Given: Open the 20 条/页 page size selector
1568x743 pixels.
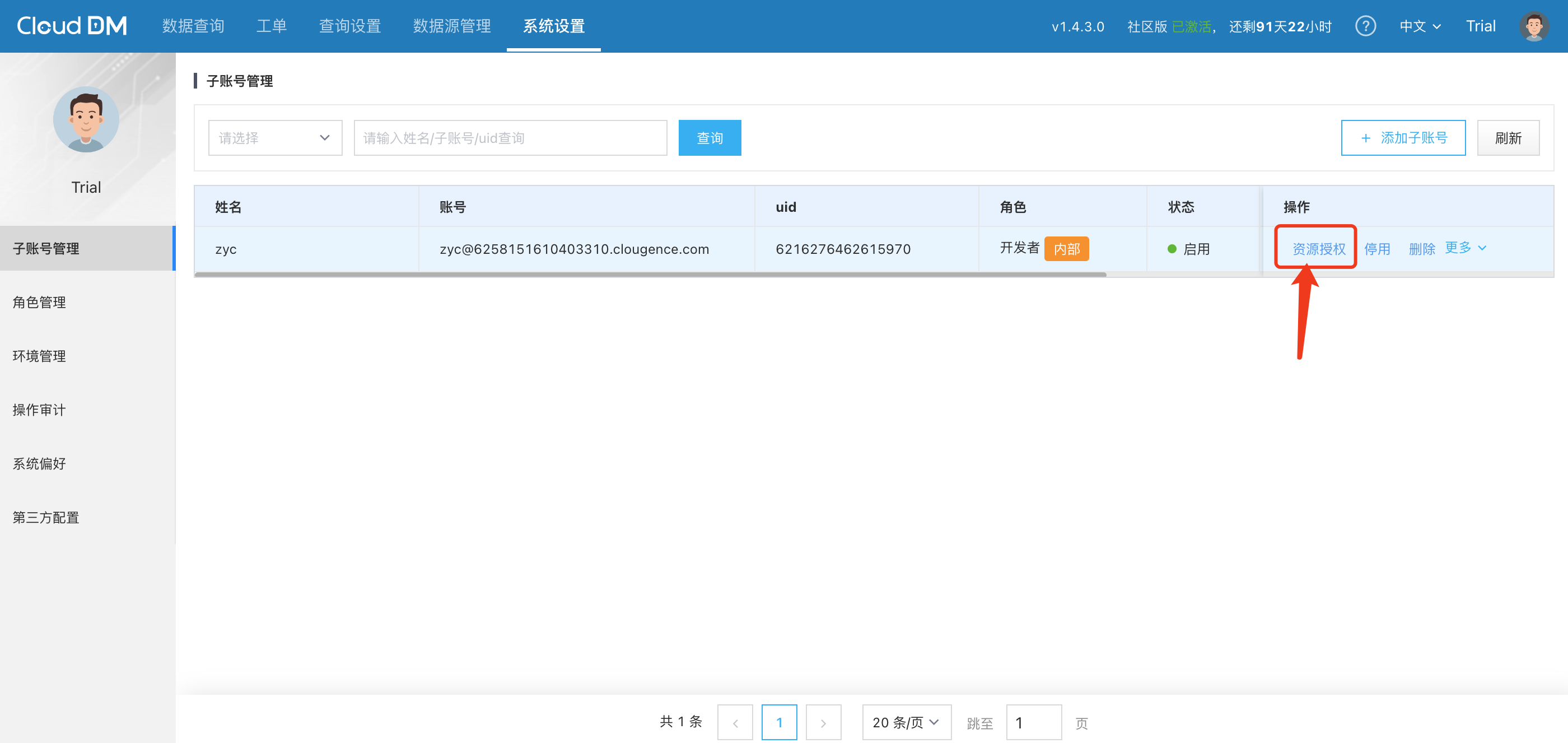Looking at the screenshot, I should point(906,722).
